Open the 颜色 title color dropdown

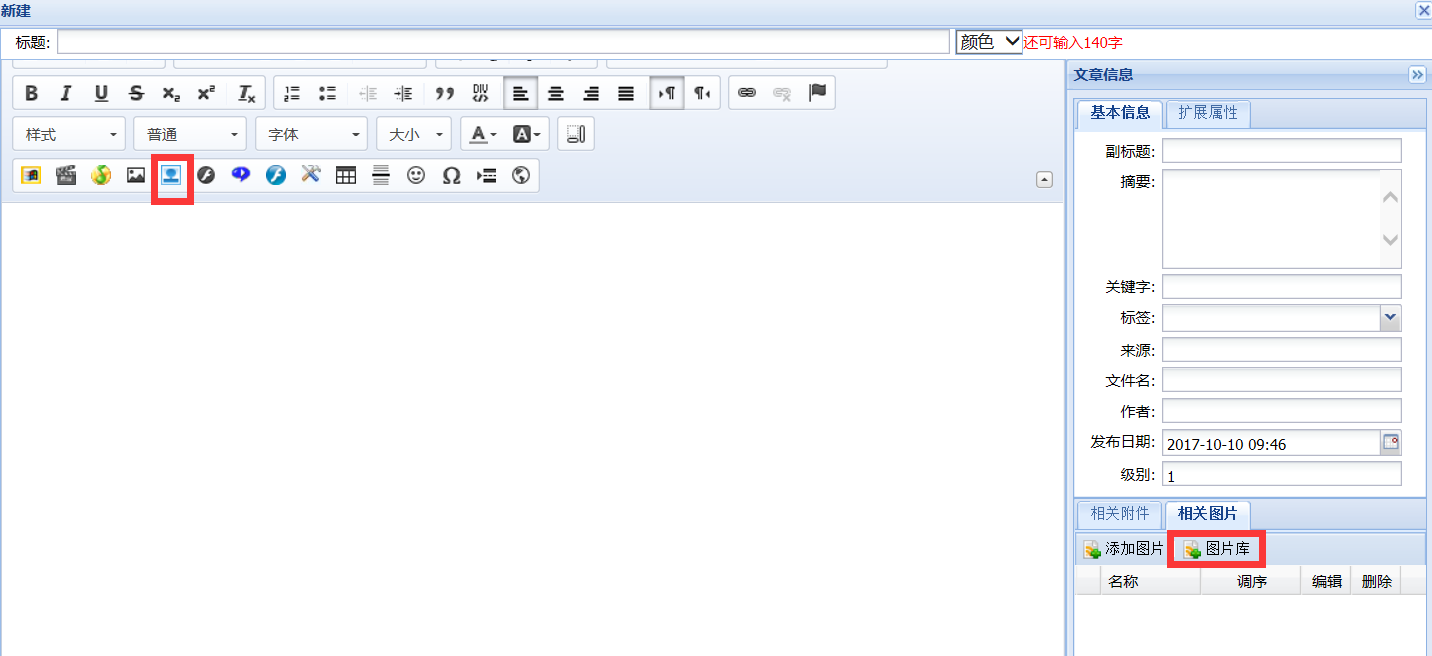pyautogui.click(x=989, y=41)
